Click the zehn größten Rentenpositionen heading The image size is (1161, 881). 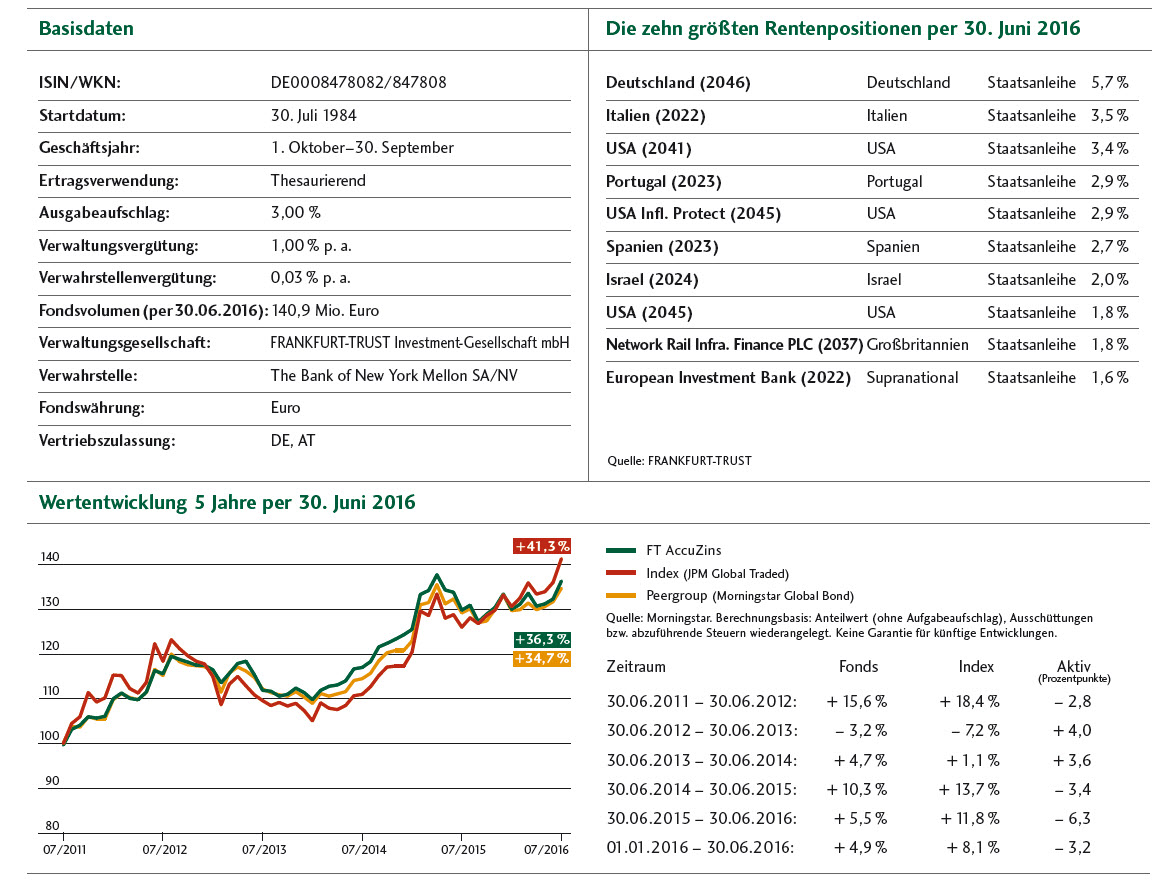(843, 29)
